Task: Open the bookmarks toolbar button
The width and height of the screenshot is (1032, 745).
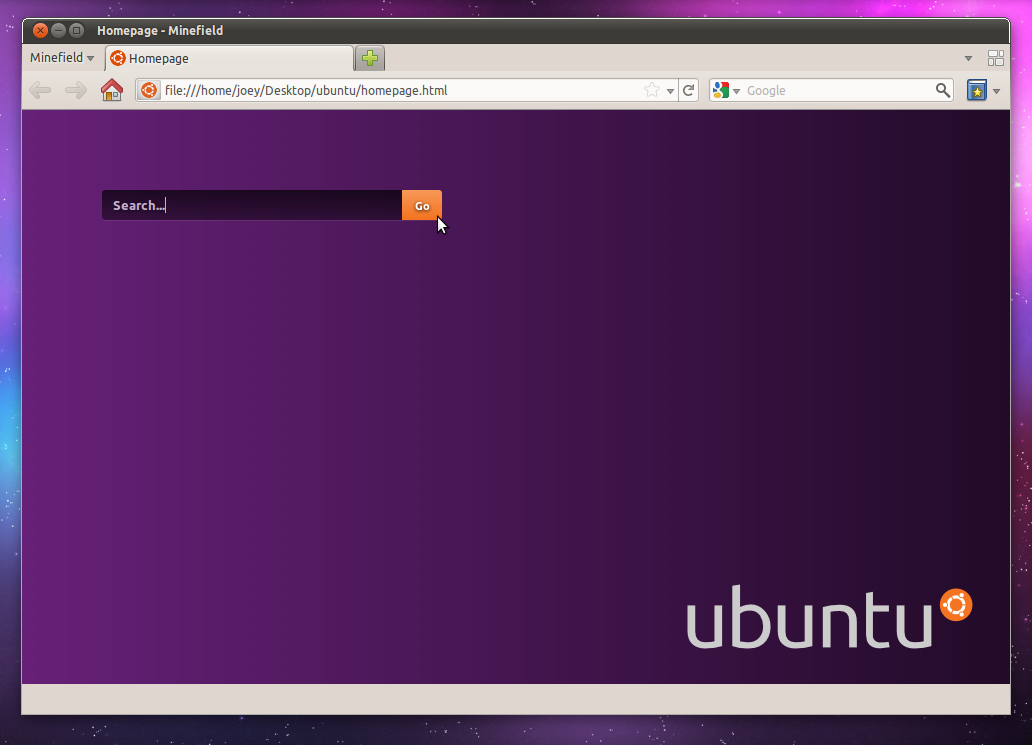Action: click(977, 90)
